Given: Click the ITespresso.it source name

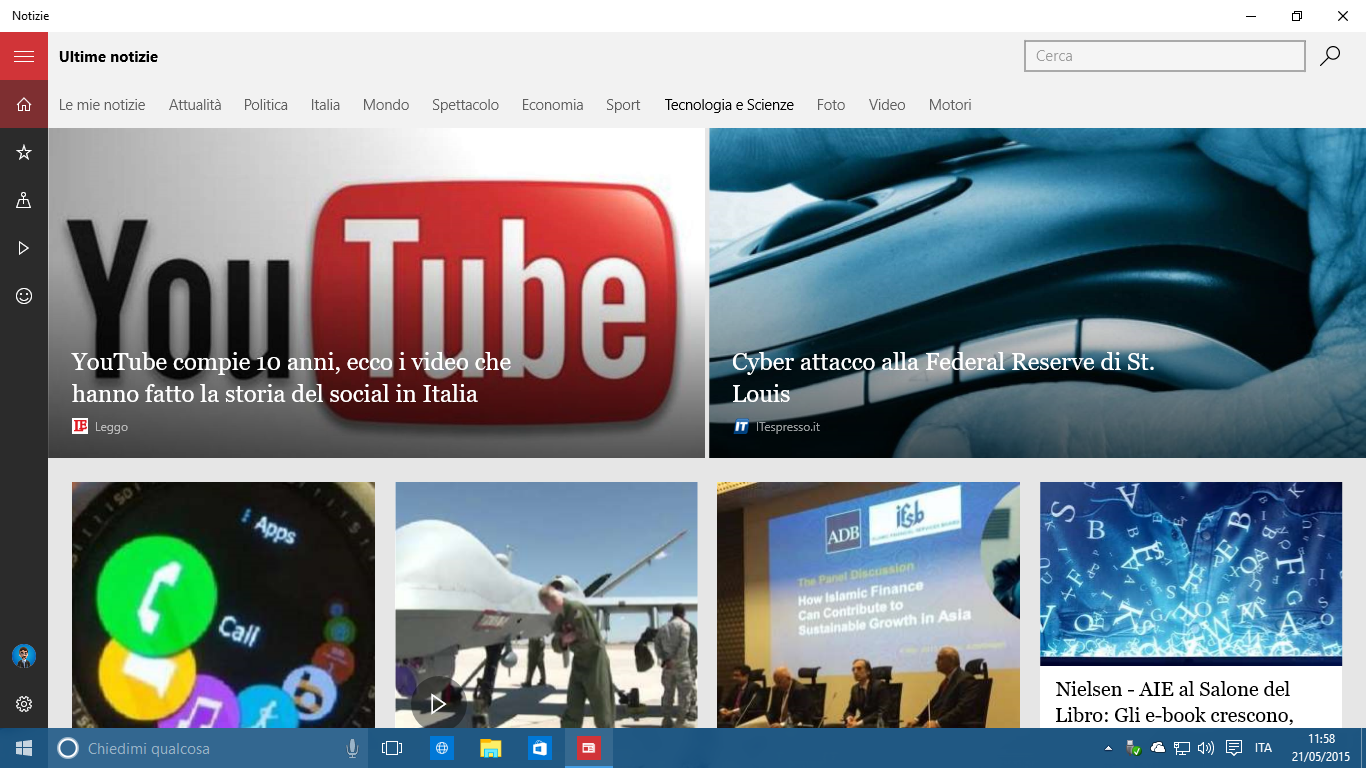Looking at the screenshot, I should [x=788, y=427].
